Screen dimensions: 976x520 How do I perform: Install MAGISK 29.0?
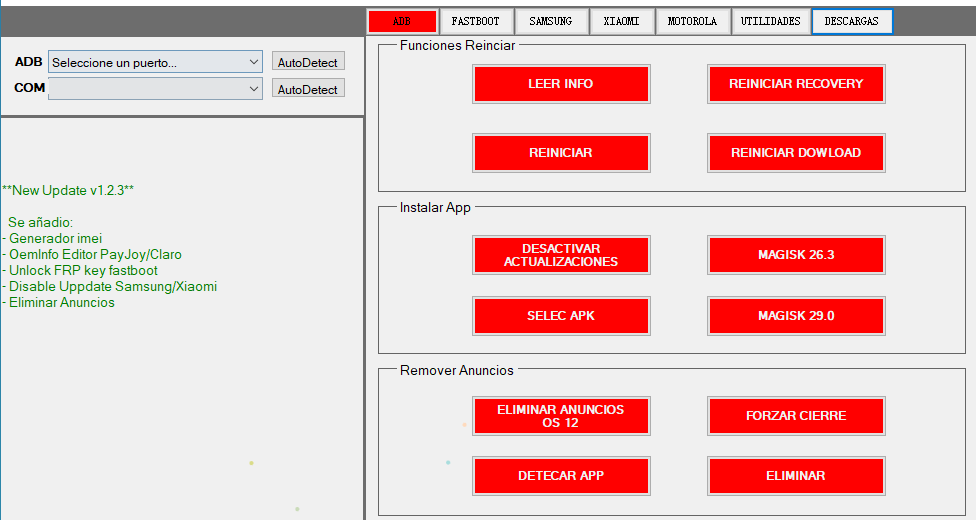pyautogui.click(x=796, y=316)
